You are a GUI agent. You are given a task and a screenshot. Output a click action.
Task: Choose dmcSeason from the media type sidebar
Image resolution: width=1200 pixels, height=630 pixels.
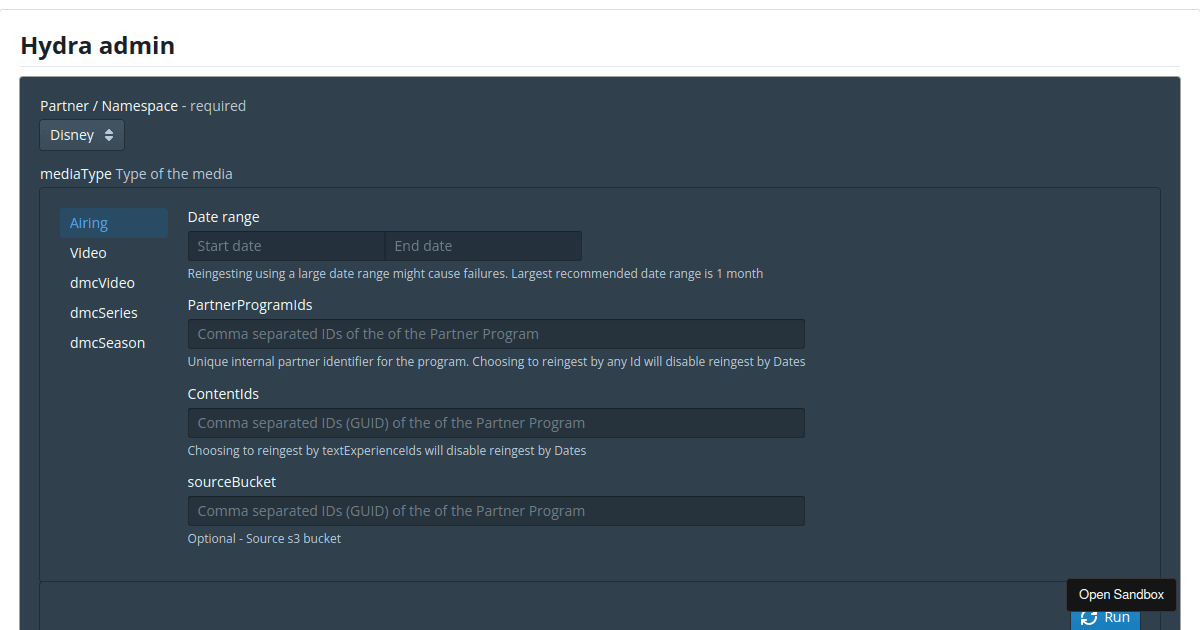pos(107,342)
